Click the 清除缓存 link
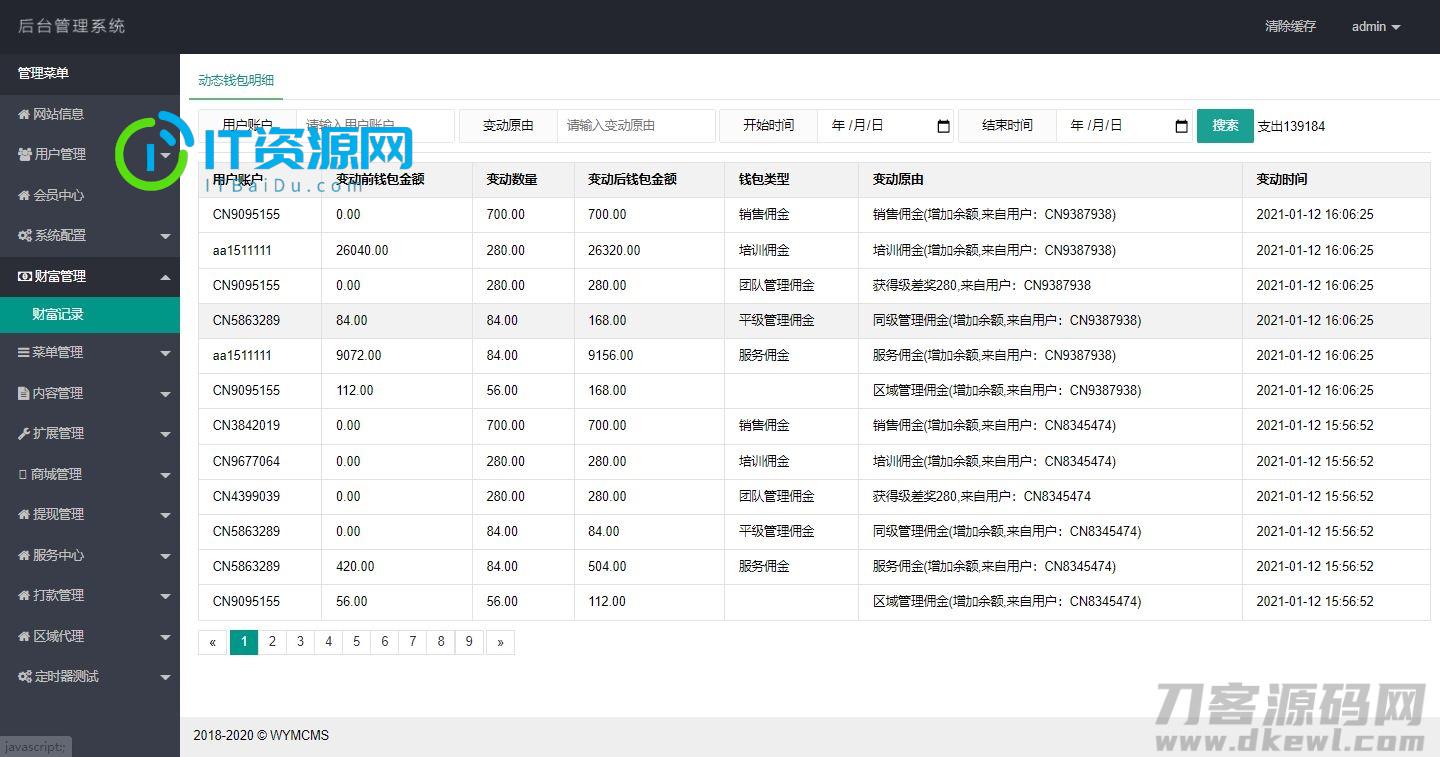Image resolution: width=1440 pixels, height=757 pixels. click(1290, 27)
